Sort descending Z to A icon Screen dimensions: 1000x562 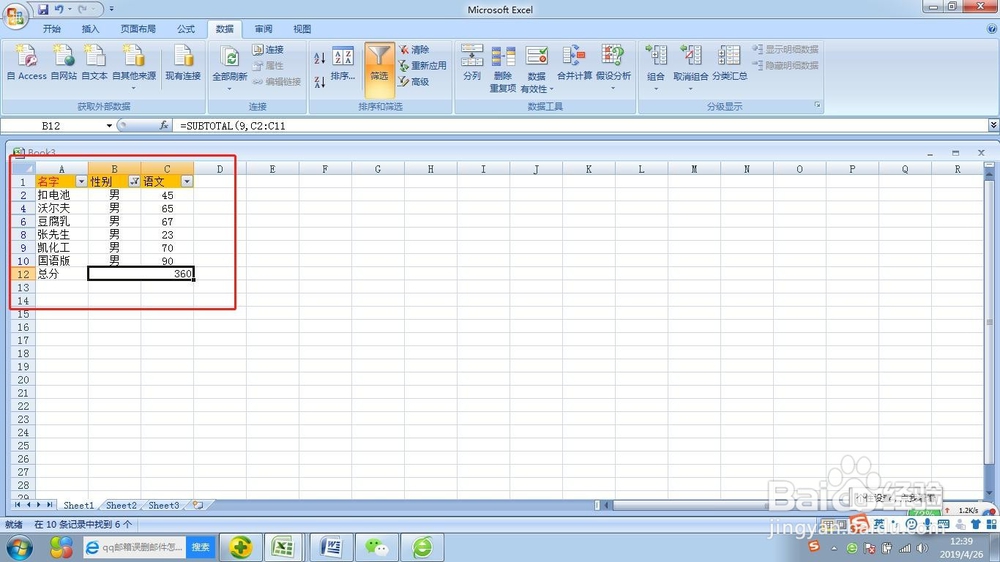pyautogui.click(x=320, y=82)
